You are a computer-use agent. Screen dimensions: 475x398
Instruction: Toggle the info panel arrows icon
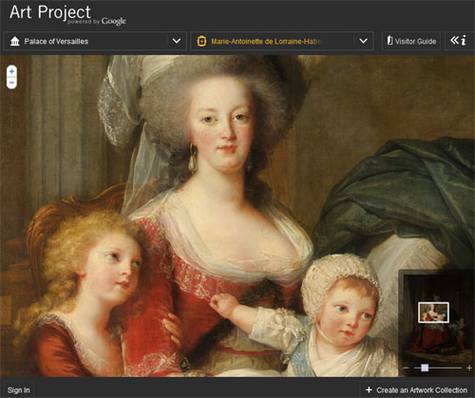(458, 41)
